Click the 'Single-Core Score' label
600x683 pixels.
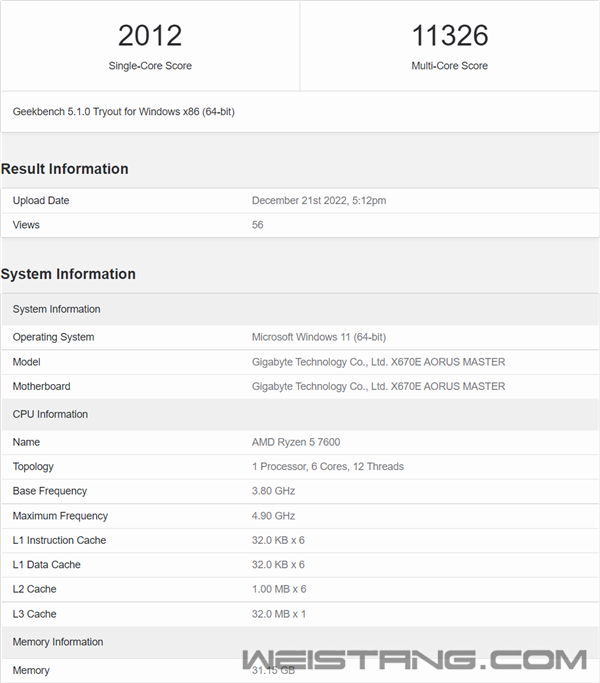click(150, 66)
